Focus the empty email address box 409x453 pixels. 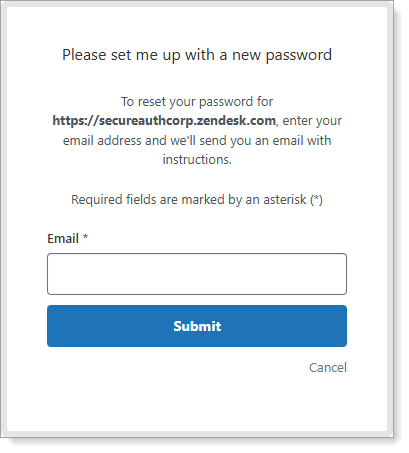(197, 274)
